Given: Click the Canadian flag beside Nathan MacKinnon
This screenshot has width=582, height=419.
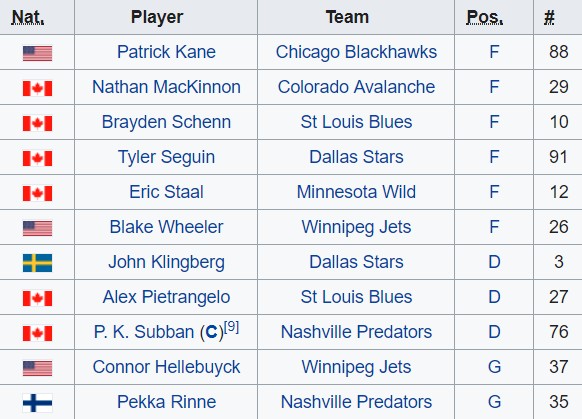Looking at the screenshot, I should tap(37, 88).
